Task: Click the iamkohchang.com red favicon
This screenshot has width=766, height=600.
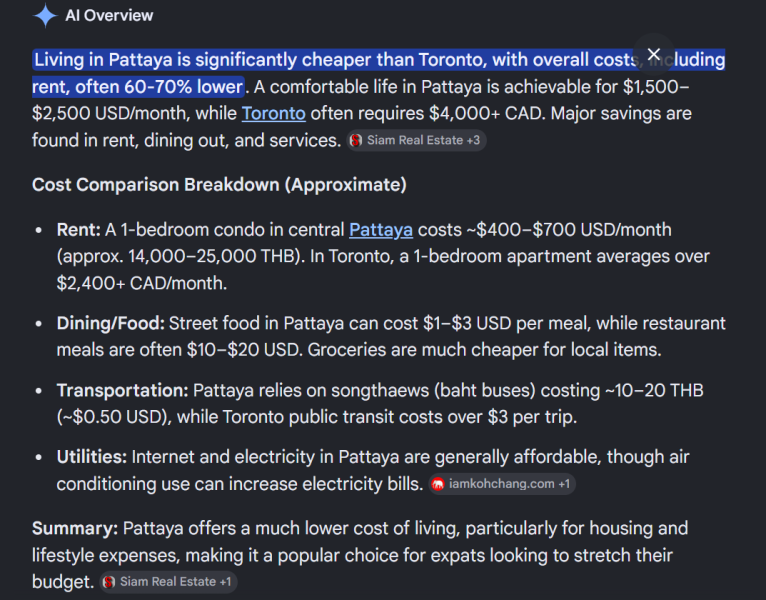Action: pos(438,484)
